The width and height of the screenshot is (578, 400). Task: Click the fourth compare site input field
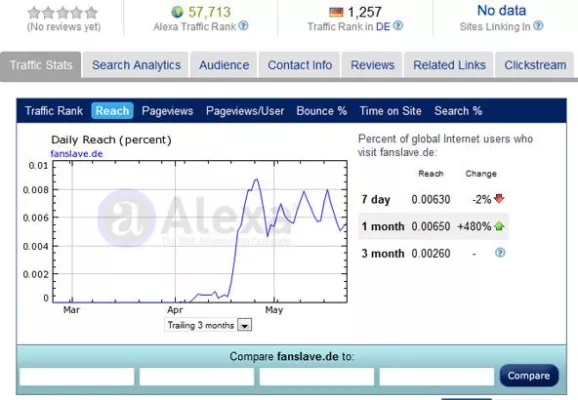[x=437, y=376]
